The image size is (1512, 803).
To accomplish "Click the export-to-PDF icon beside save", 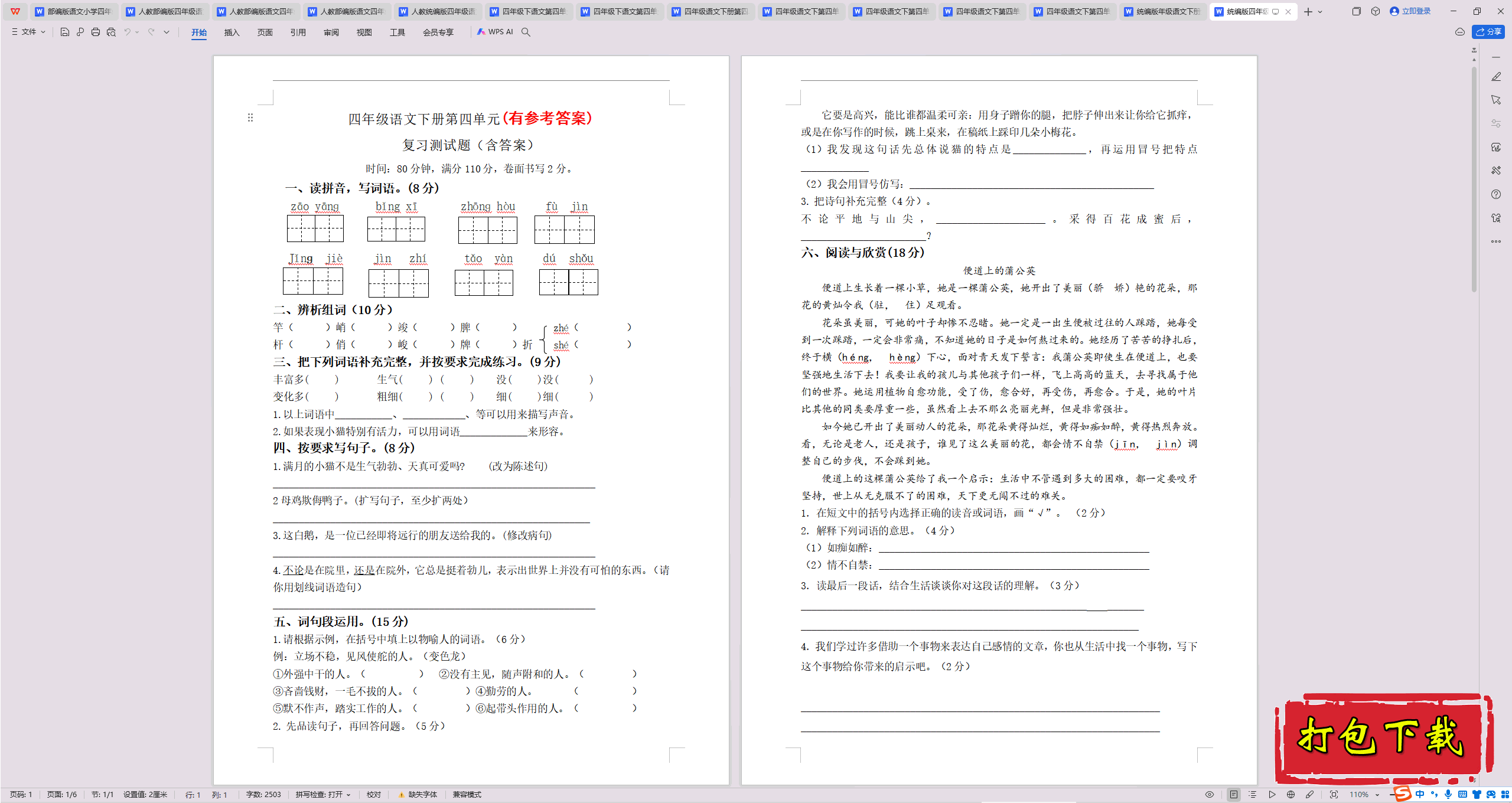I will [x=80, y=32].
